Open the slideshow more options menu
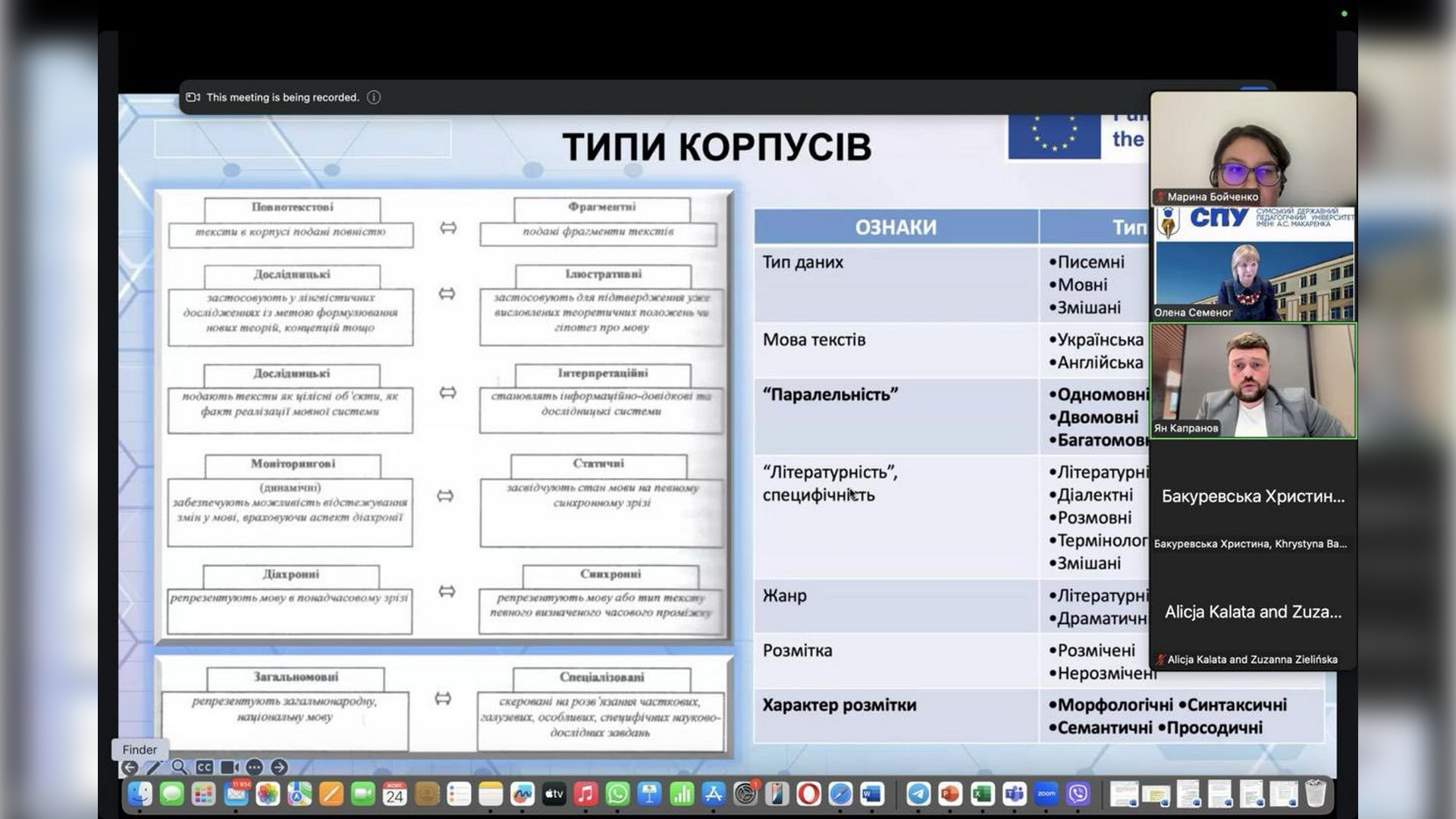 tap(254, 767)
